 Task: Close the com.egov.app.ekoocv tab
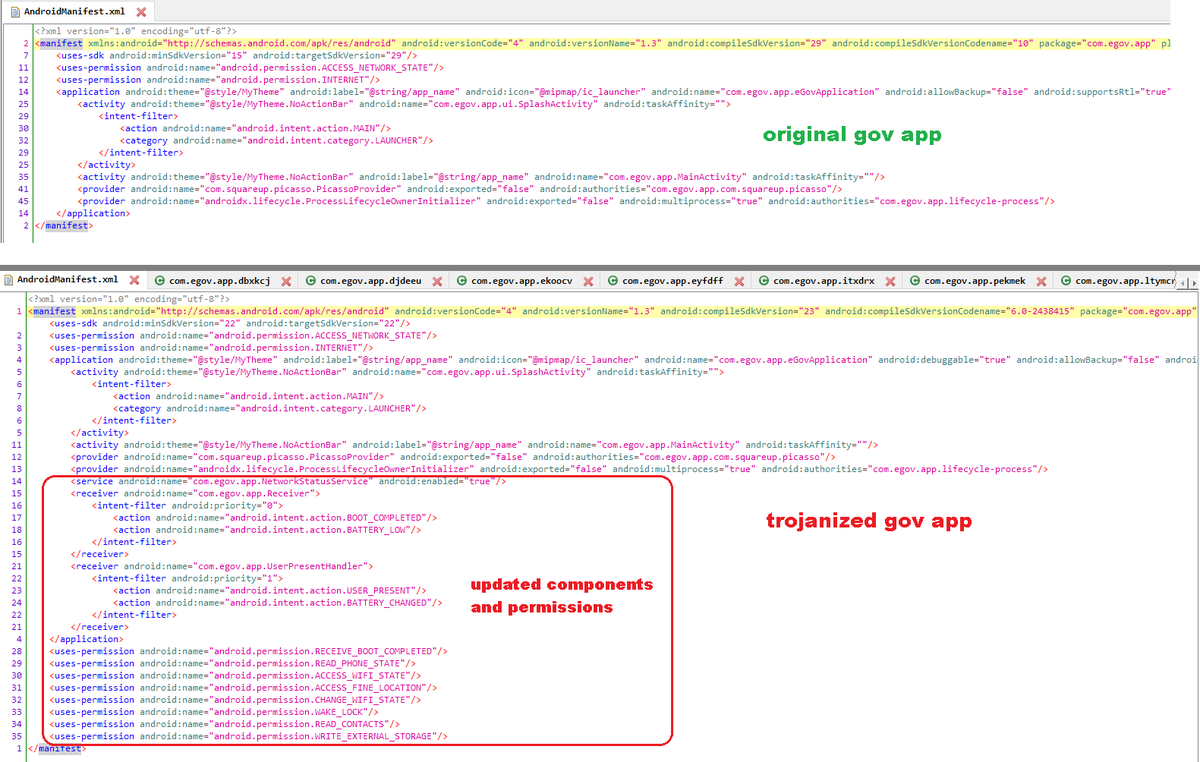[588, 281]
